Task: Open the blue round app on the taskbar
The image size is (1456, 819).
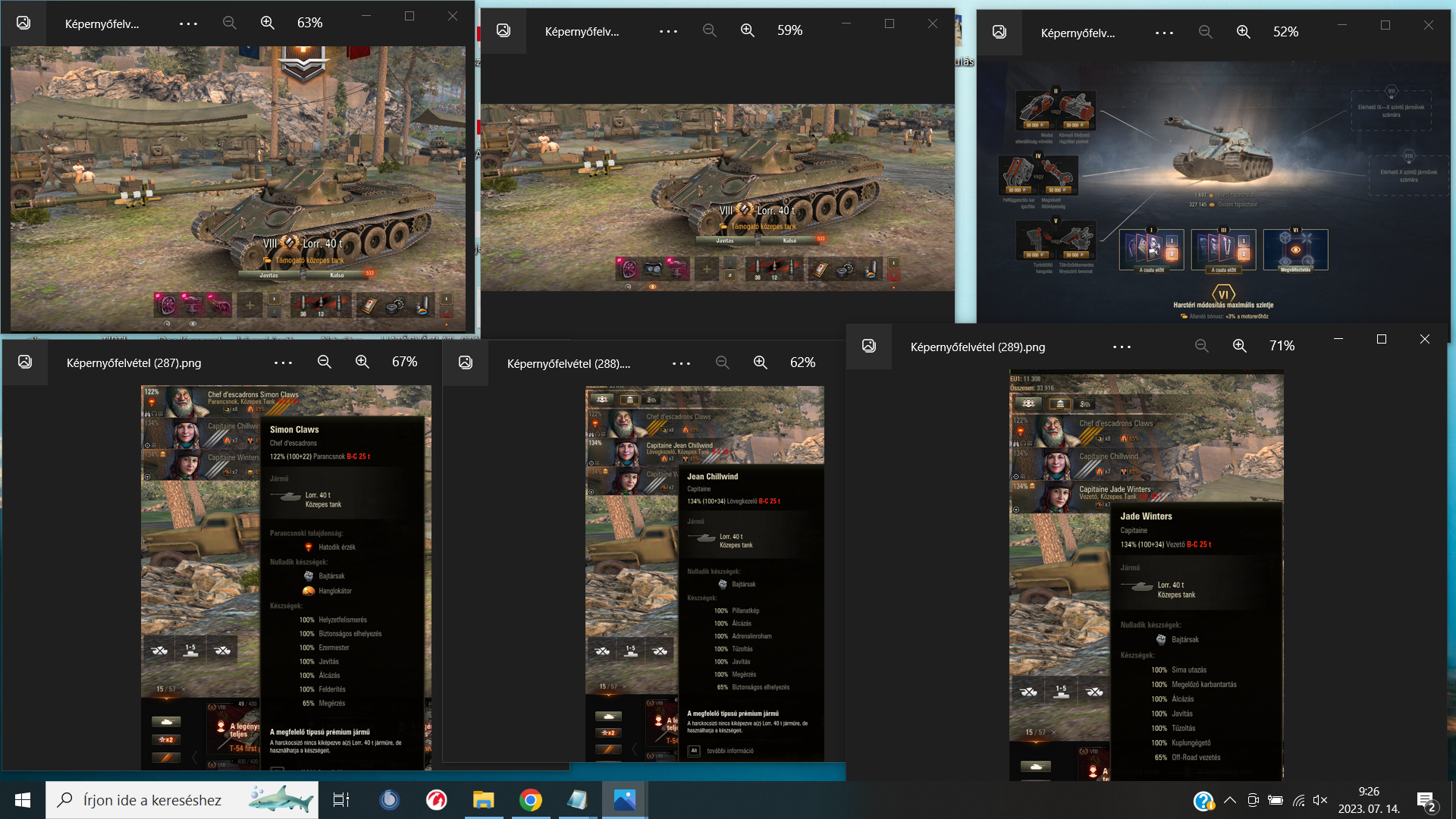Action: [389, 800]
